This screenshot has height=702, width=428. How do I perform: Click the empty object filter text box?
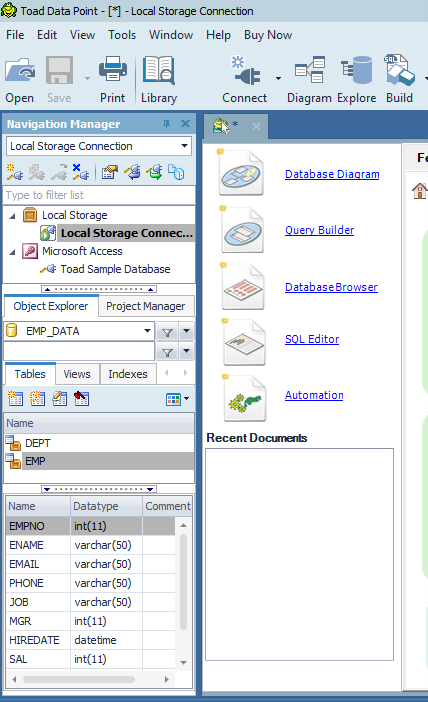(79, 352)
